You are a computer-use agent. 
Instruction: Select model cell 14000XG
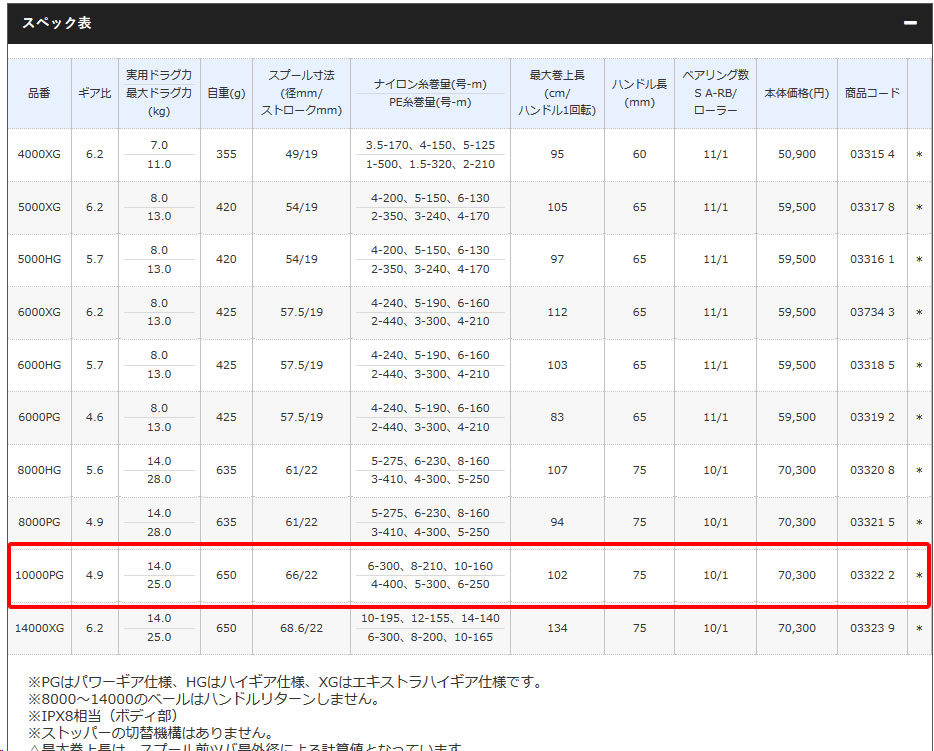(x=39, y=628)
